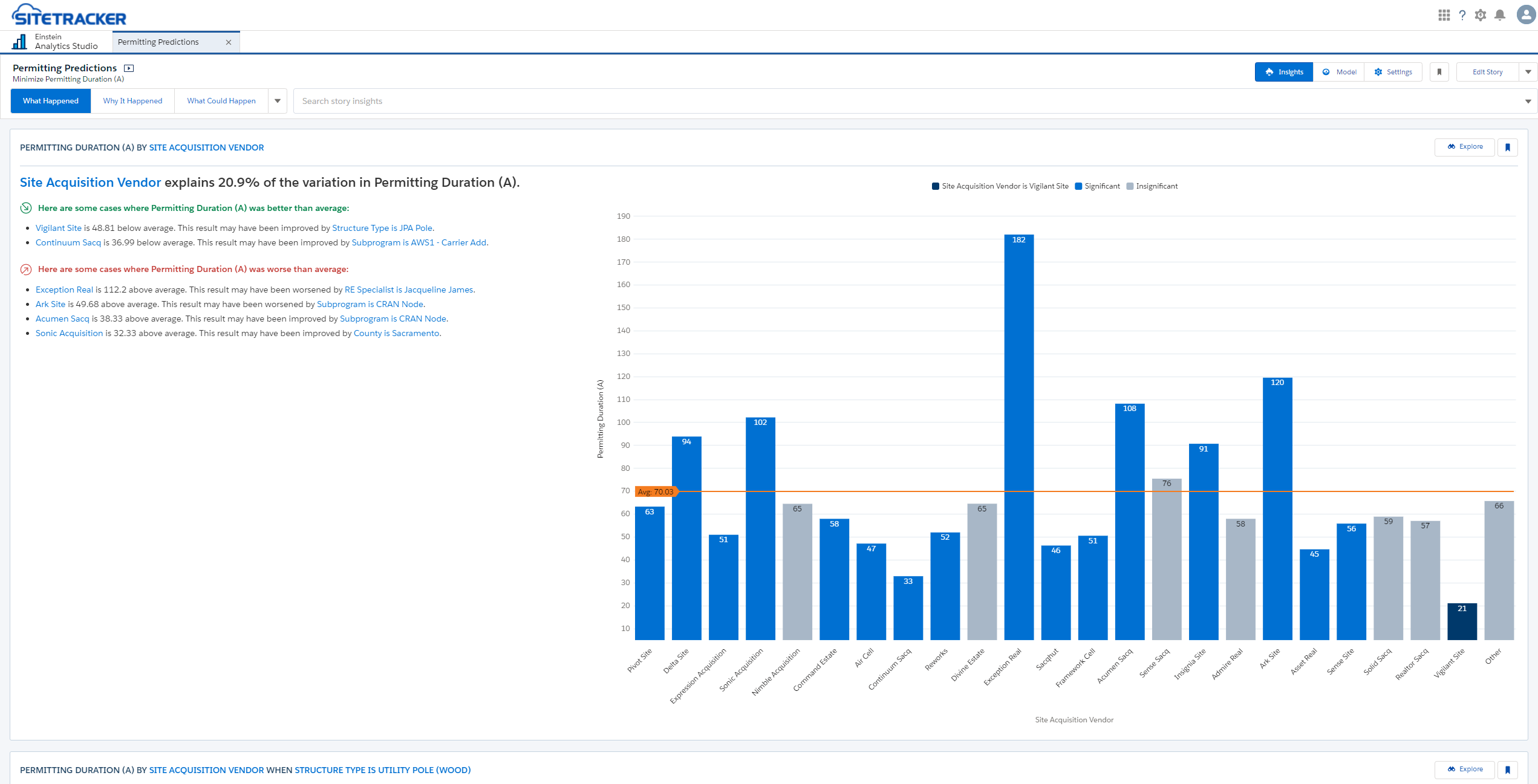Screen dimensions: 1538x784
Task: Switch to What Could Happen tab
Action: click(221, 101)
